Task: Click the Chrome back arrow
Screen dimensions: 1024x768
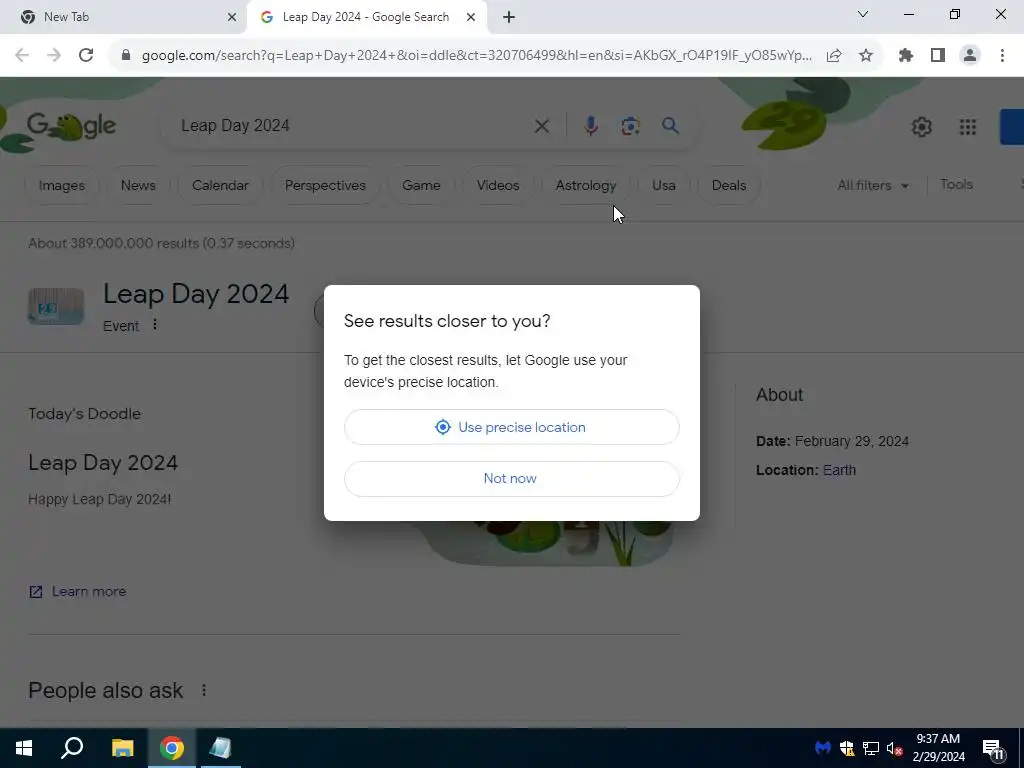Action: click(x=22, y=56)
